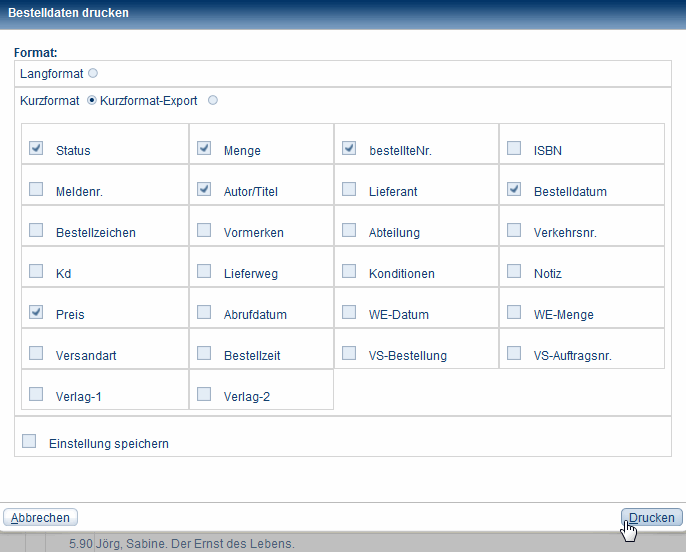Enable Einstellung speichern checkbox
Viewport: 686px width, 552px height.
pos(29,441)
